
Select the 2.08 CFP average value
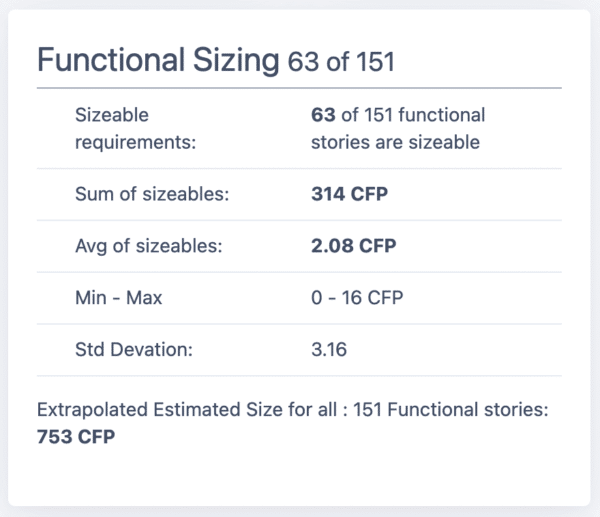[x=354, y=246]
